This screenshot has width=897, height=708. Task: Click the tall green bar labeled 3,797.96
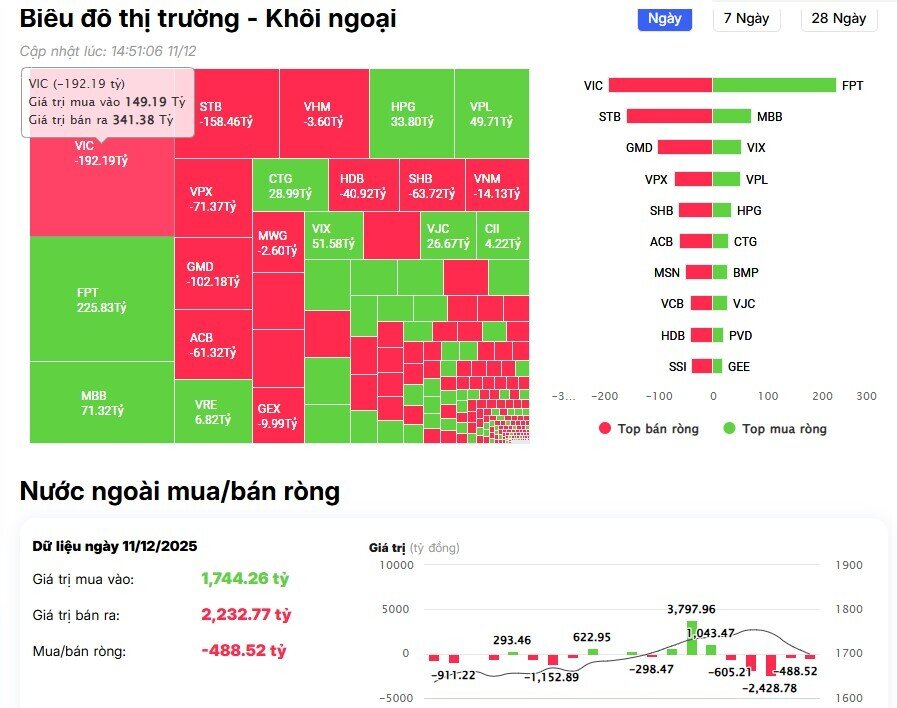691,636
